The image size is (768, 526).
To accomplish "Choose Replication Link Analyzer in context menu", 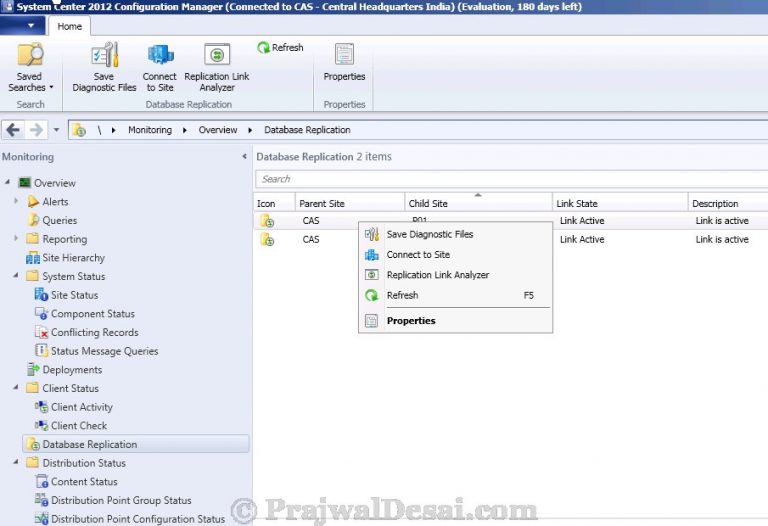I will [456, 275].
